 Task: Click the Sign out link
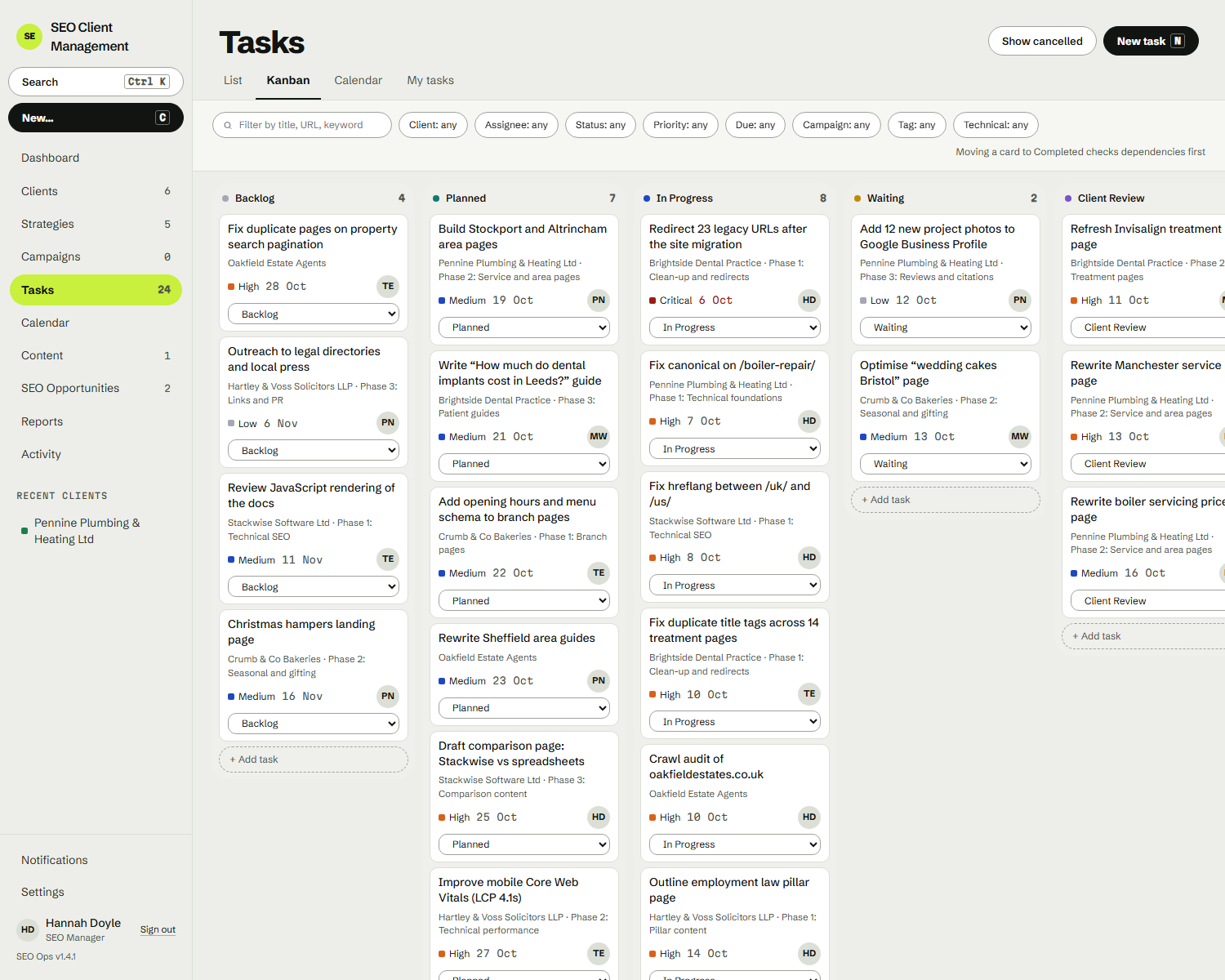(x=158, y=929)
